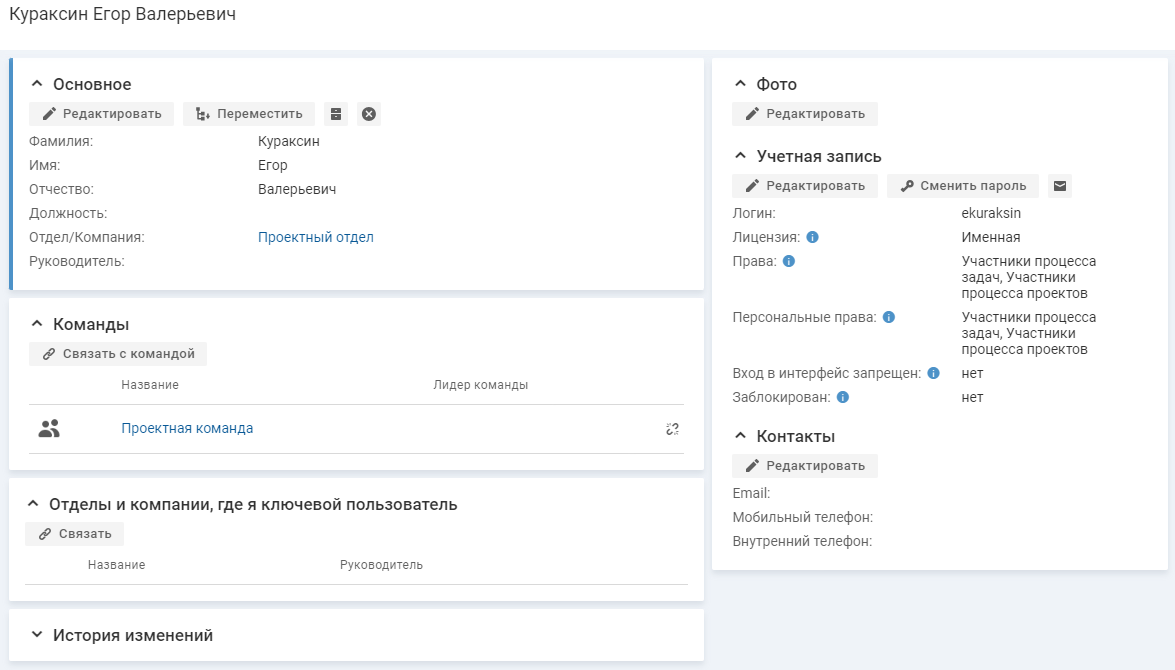Click info icon next to Права
Screen dimensions: 1175x670
tap(789, 262)
